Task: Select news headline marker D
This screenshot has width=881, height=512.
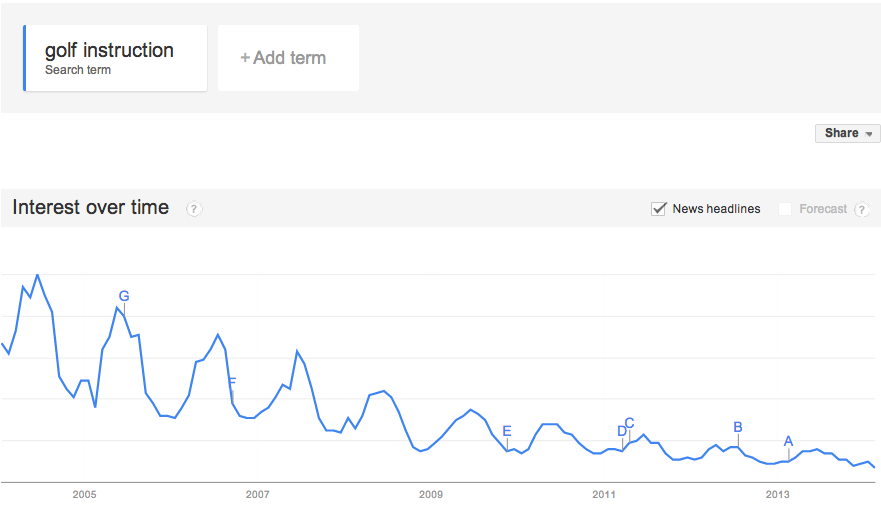Action: [x=621, y=431]
